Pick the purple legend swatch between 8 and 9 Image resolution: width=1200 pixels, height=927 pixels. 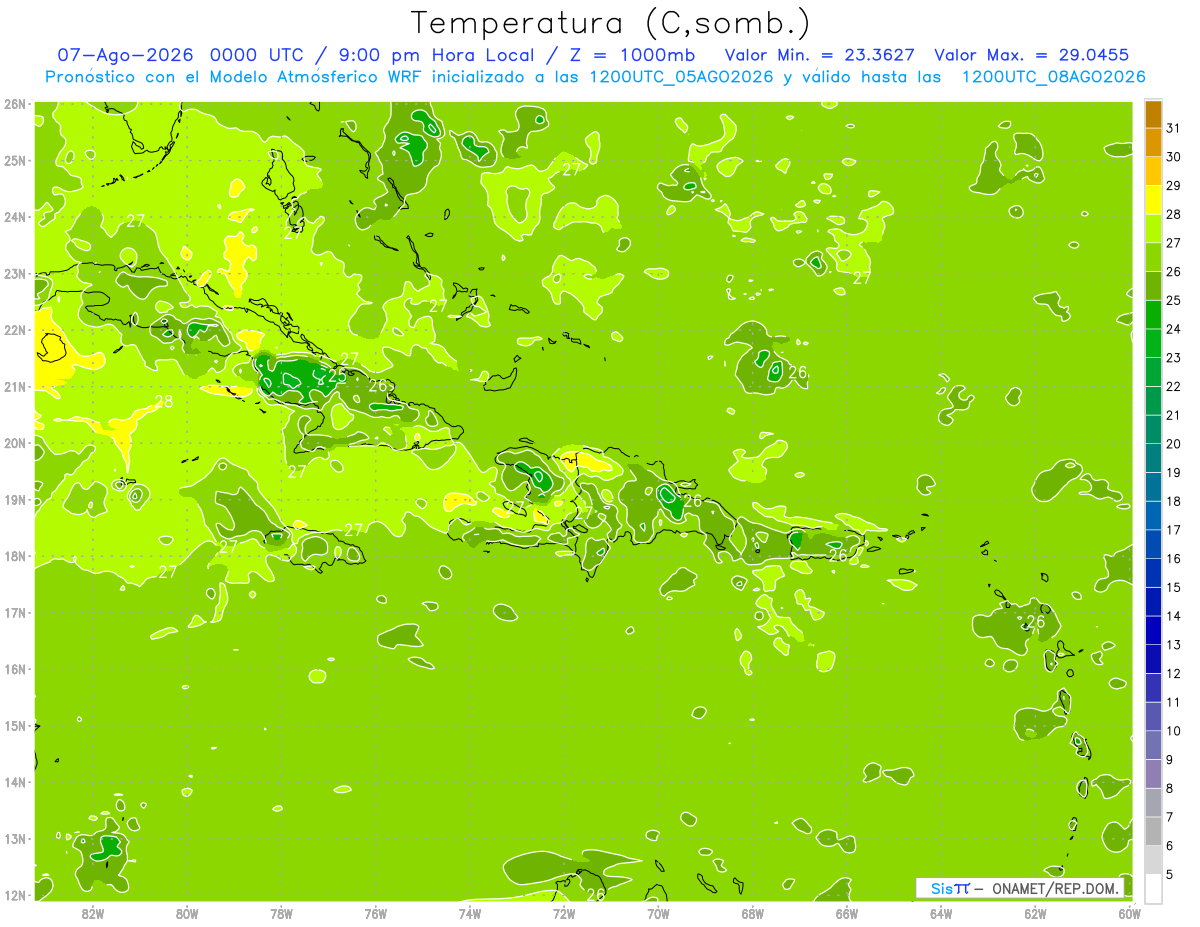click(1153, 773)
